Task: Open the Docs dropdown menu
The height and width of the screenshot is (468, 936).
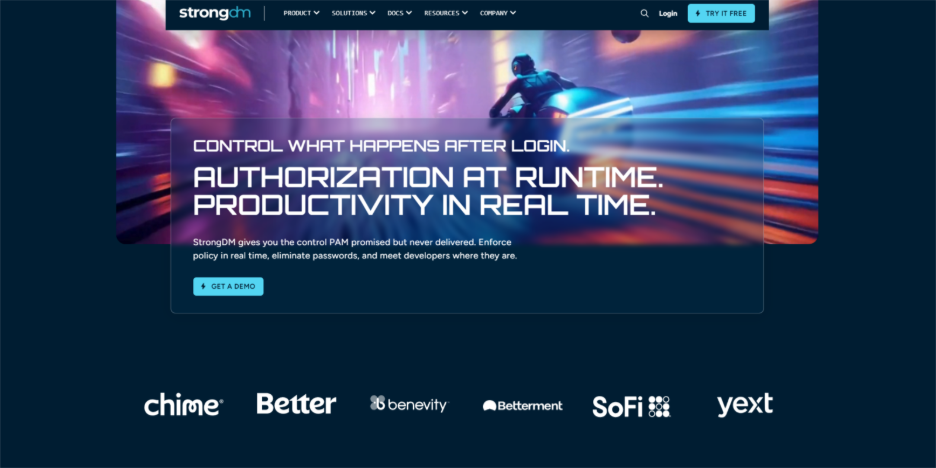Action: click(x=399, y=13)
